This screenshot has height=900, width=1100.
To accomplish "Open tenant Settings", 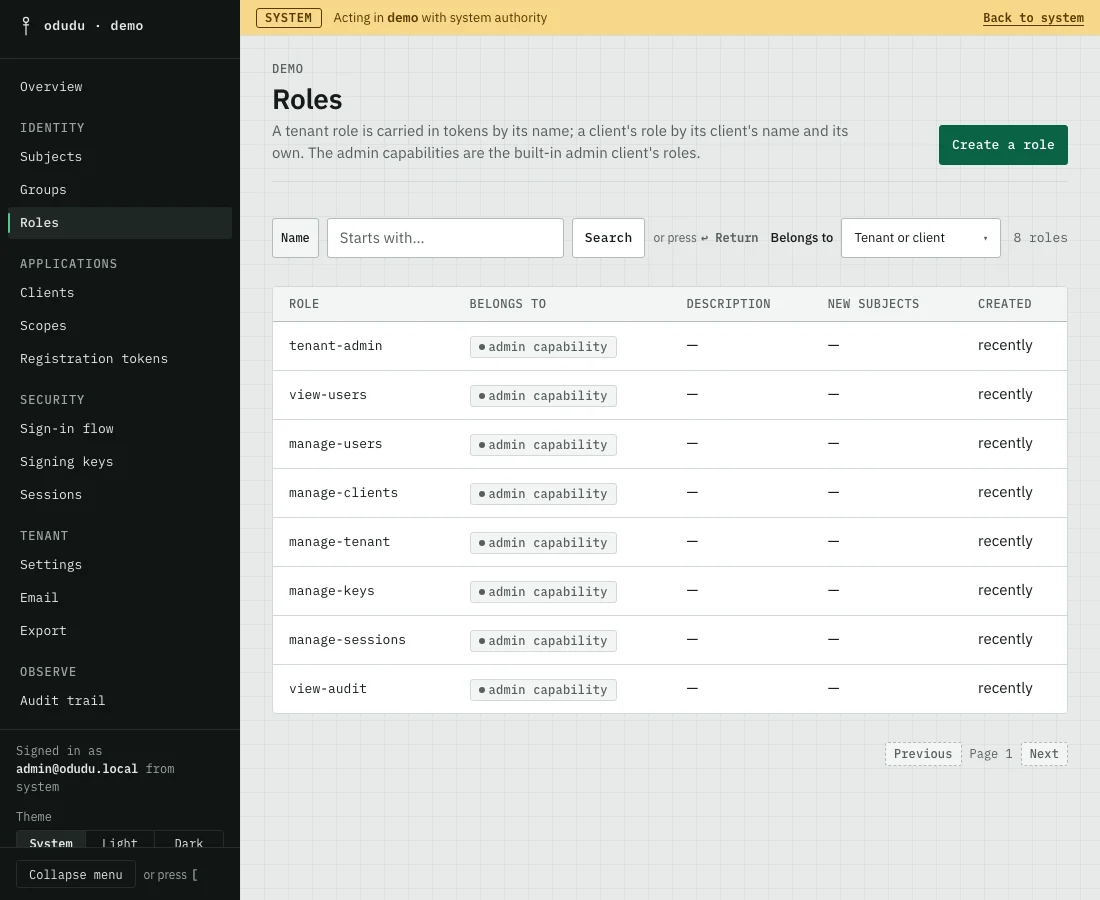I will [x=51, y=565].
